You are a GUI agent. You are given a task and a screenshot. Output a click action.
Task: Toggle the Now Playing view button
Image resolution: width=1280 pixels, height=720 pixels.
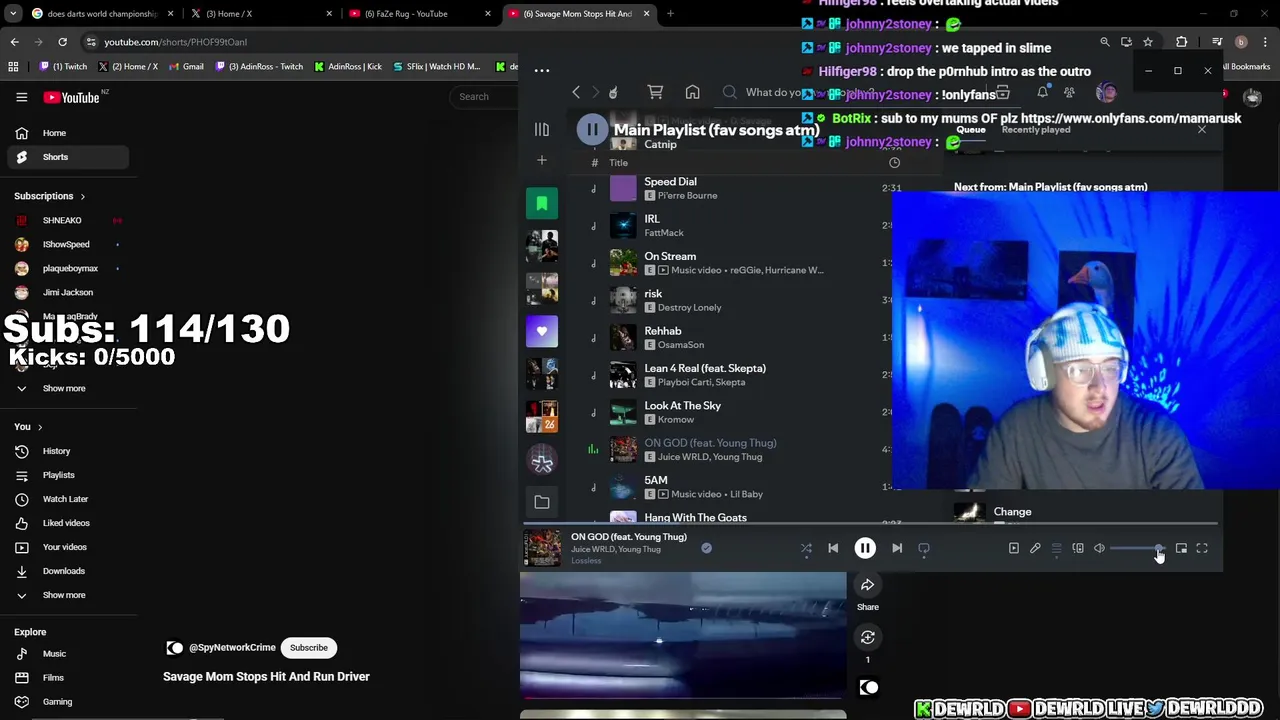click(1013, 548)
